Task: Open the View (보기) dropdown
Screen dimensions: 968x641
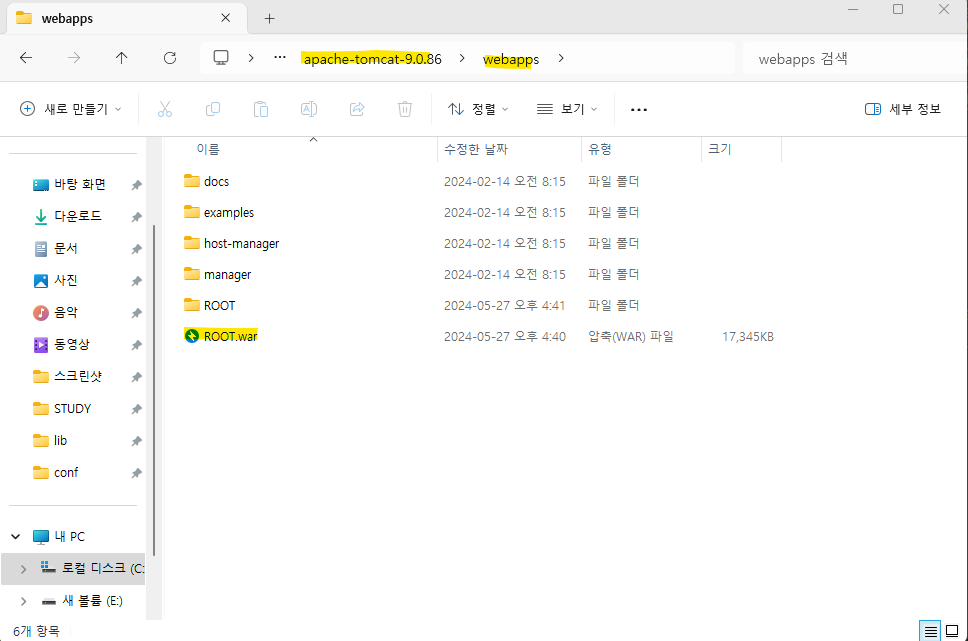Action: point(567,109)
